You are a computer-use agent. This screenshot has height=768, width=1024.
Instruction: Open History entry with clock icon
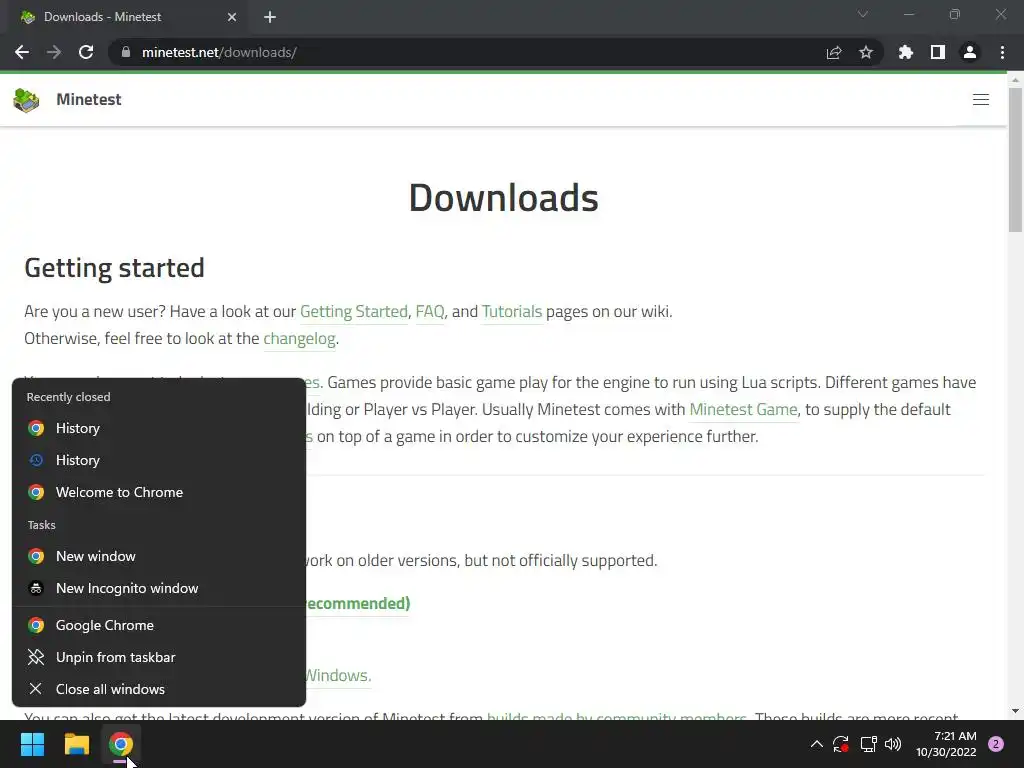point(159,460)
